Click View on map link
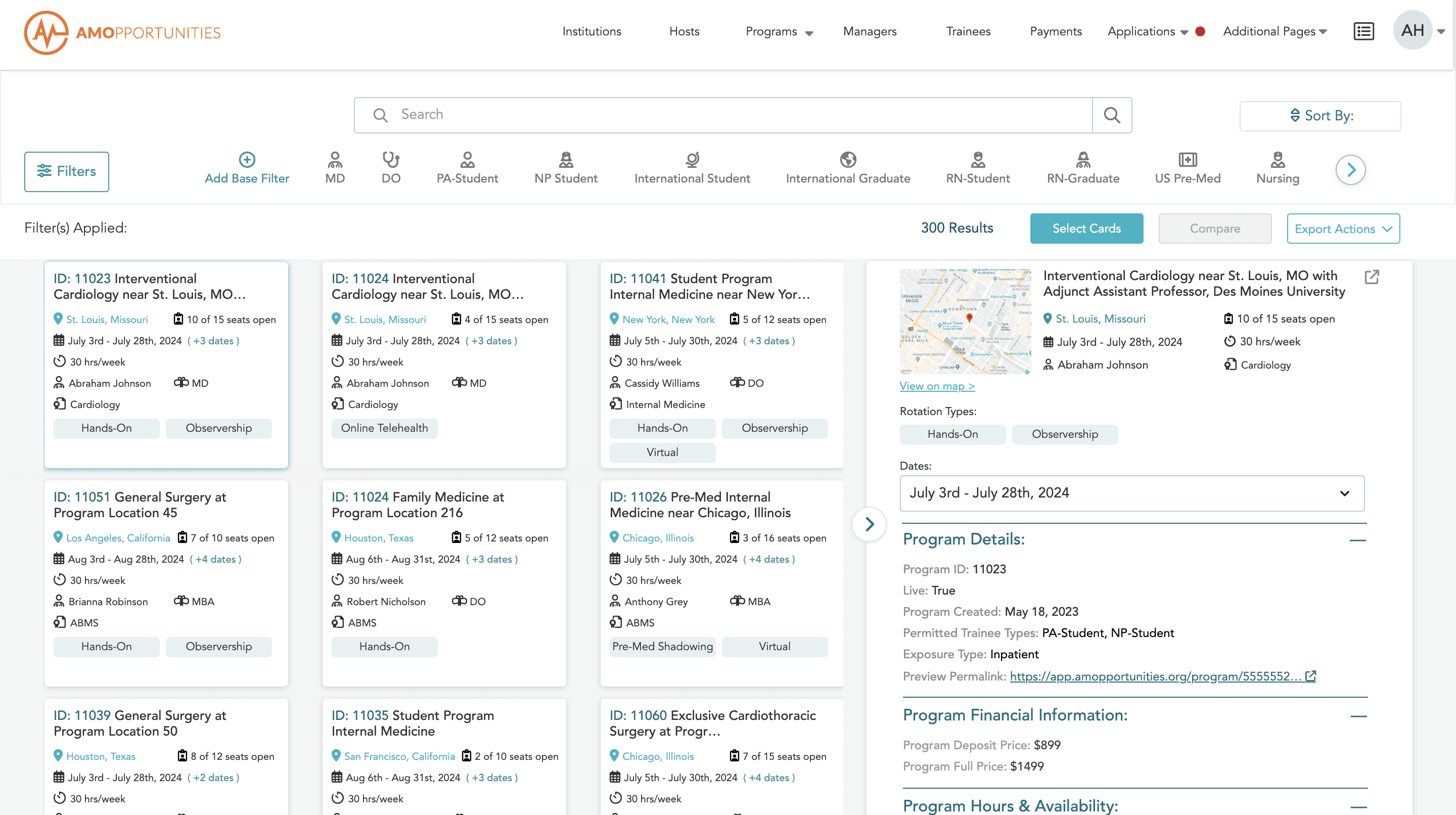This screenshot has height=815, width=1456. click(x=937, y=386)
